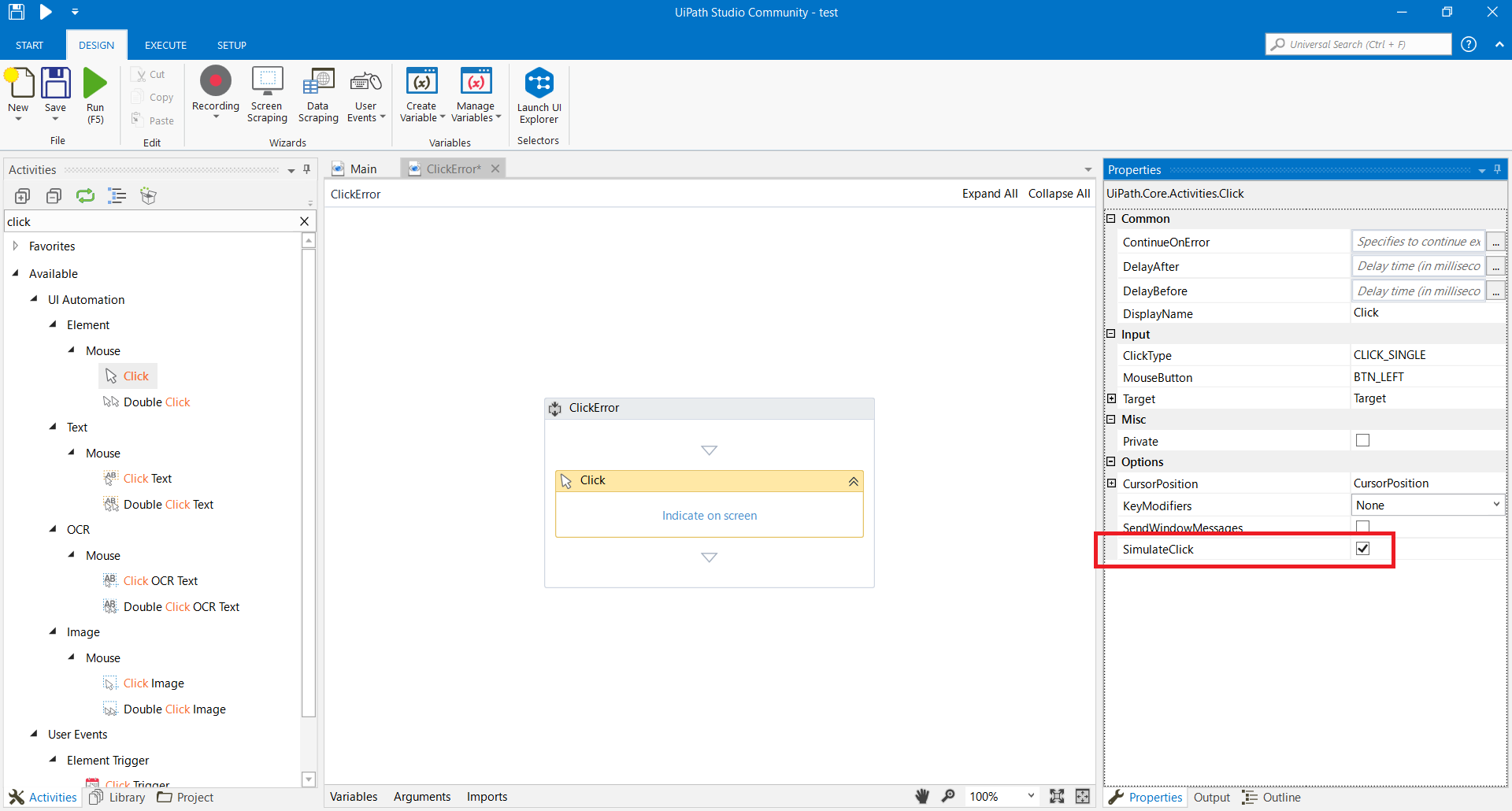Select Double Click activity in tree
Image resolution: width=1512 pixels, height=811 pixels.
[x=147, y=402]
